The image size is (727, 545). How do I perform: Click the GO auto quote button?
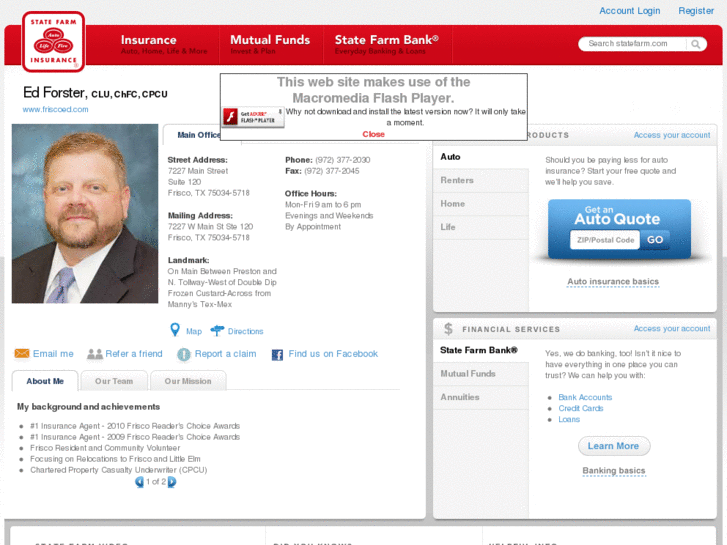[x=655, y=240]
